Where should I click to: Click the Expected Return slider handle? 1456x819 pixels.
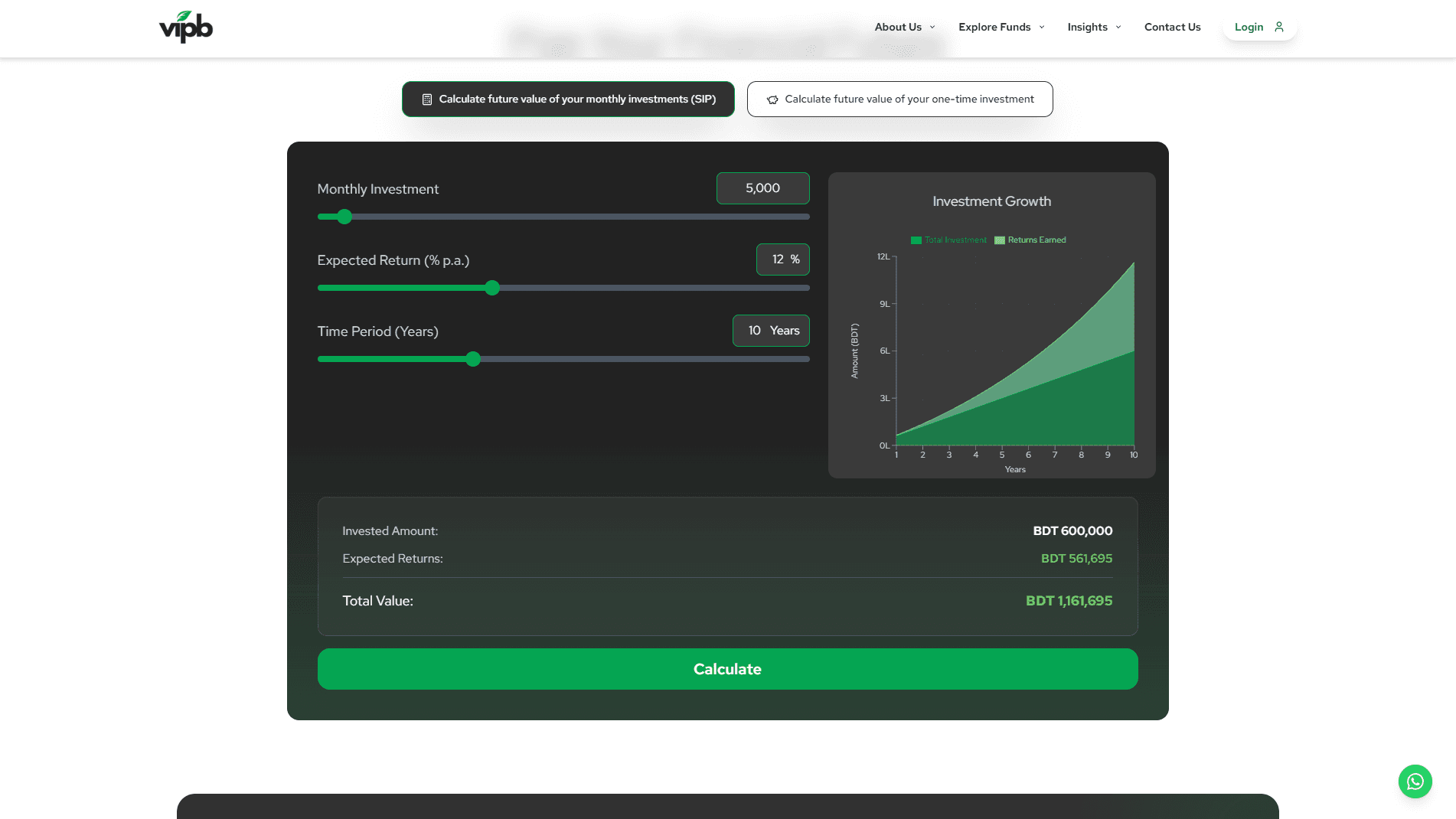pyautogui.click(x=492, y=288)
